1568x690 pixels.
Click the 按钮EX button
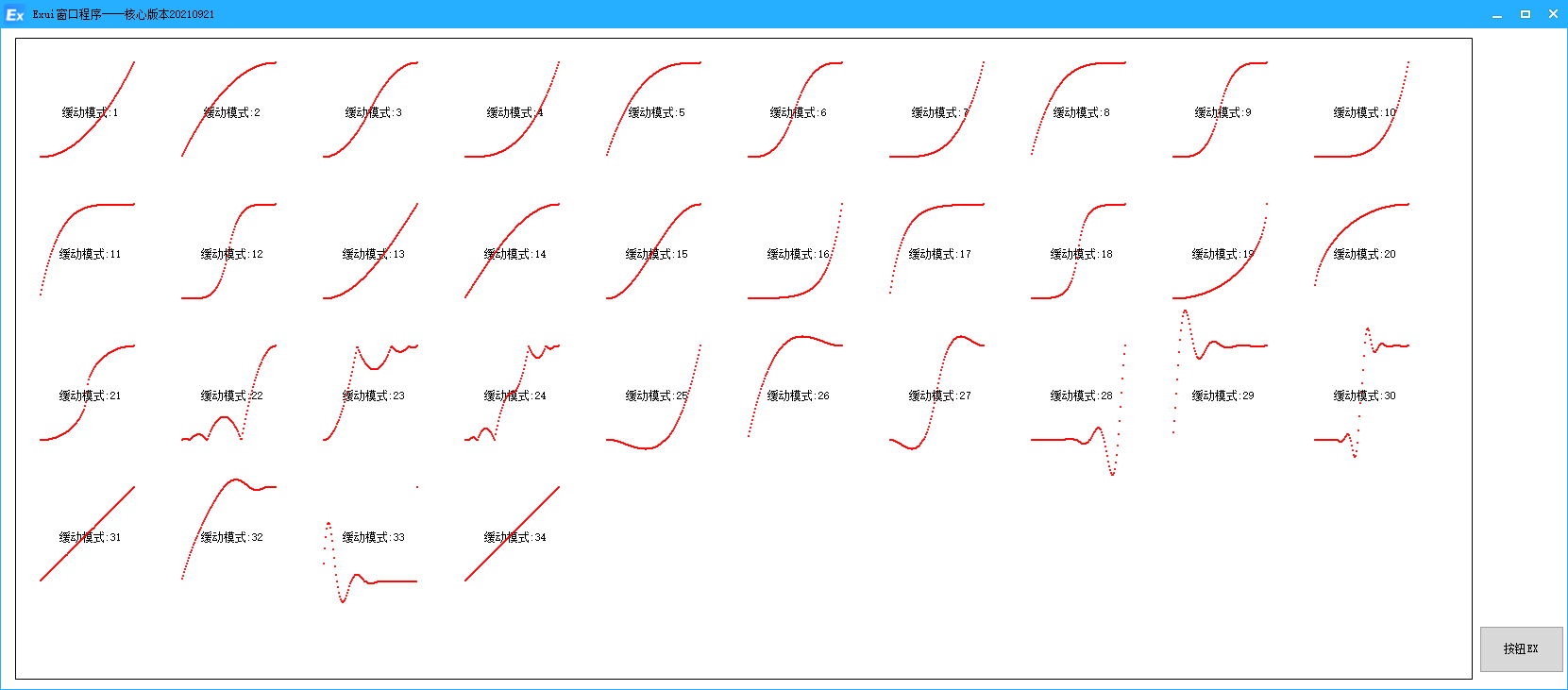click(1521, 649)
